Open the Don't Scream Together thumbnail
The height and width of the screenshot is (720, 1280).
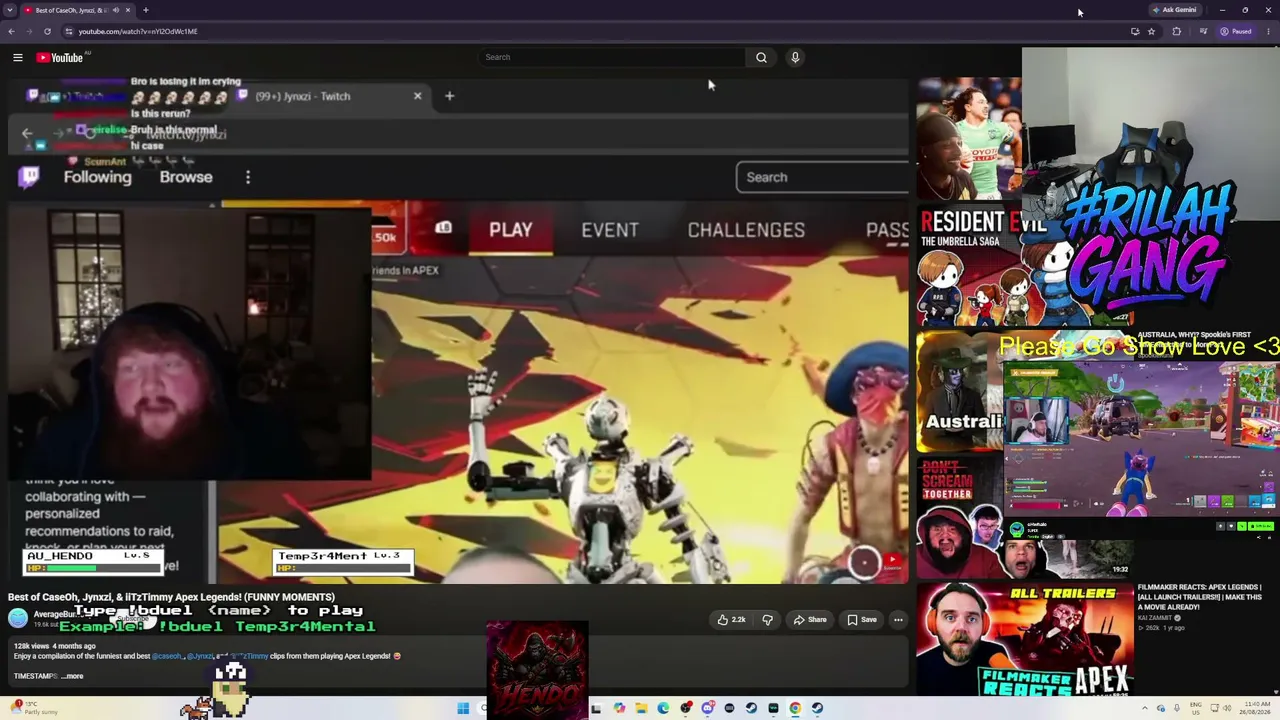pyautogui.click(x=1024, y=518)
